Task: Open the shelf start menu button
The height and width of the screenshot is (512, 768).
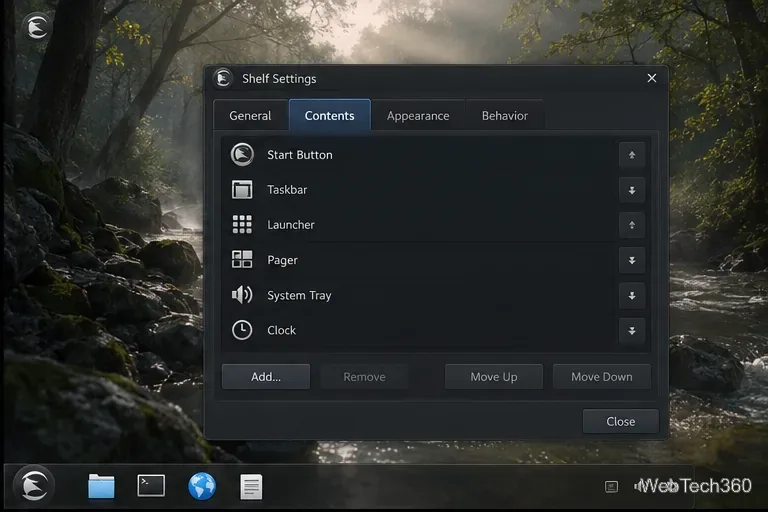Action: pyautogui.click(x=34, y=485)
